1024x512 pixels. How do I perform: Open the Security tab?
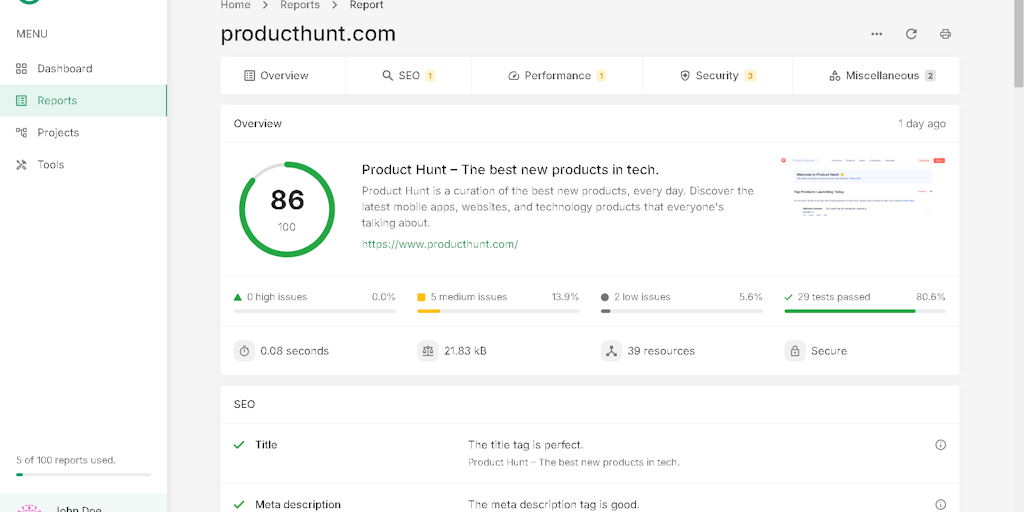tap(717, 76)
